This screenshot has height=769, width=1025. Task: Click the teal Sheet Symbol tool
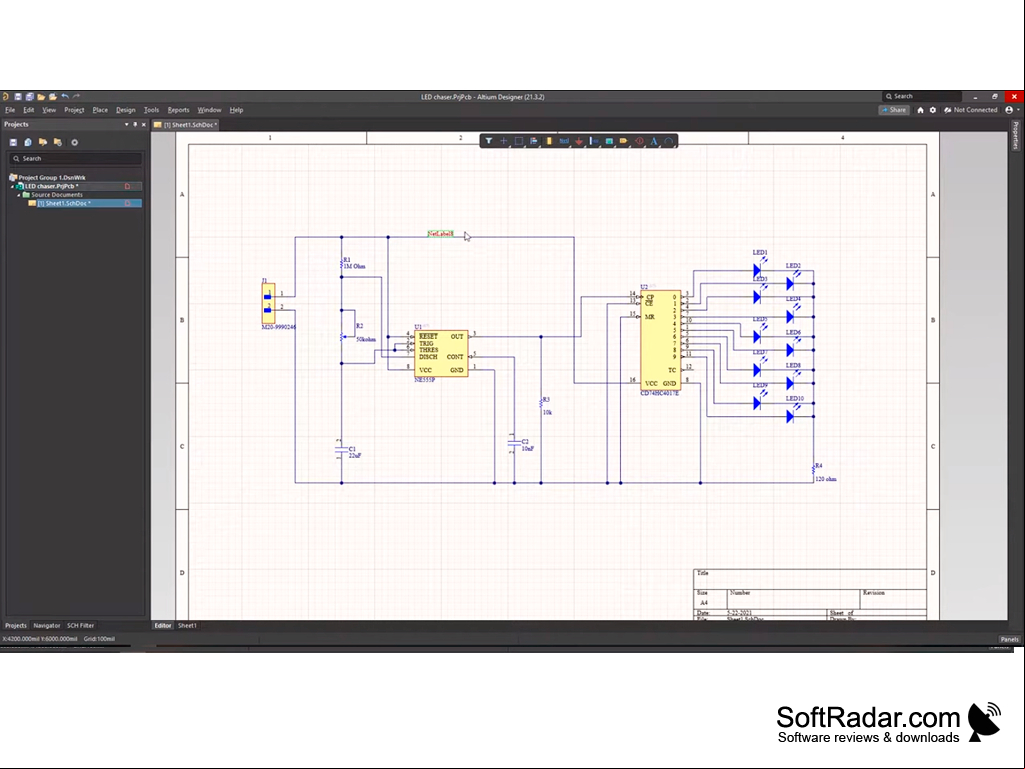609,141
